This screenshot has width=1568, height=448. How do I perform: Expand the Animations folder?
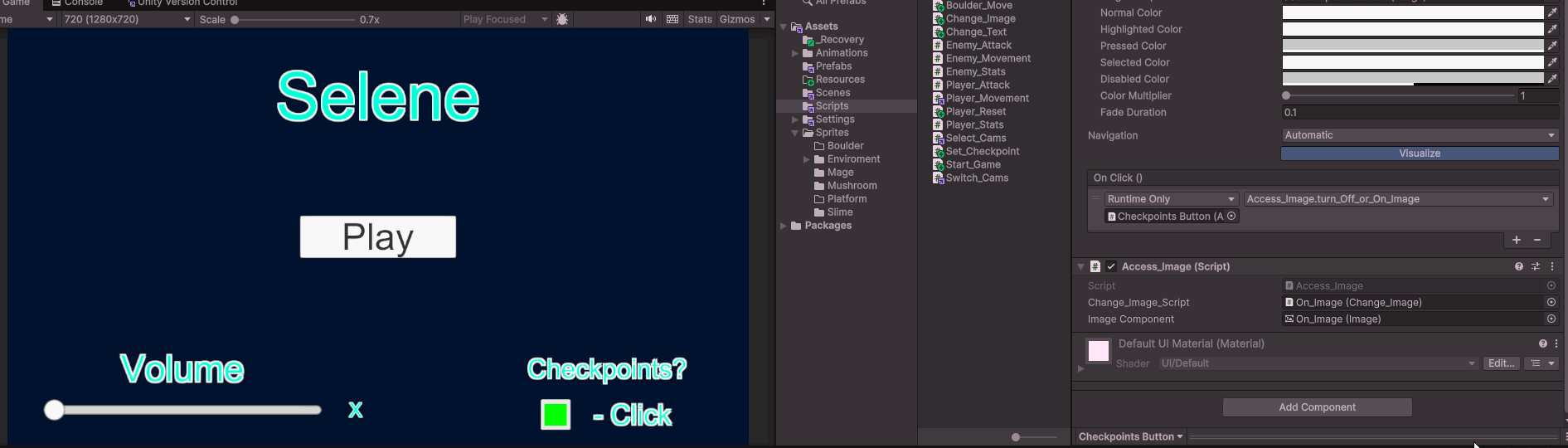795,53
